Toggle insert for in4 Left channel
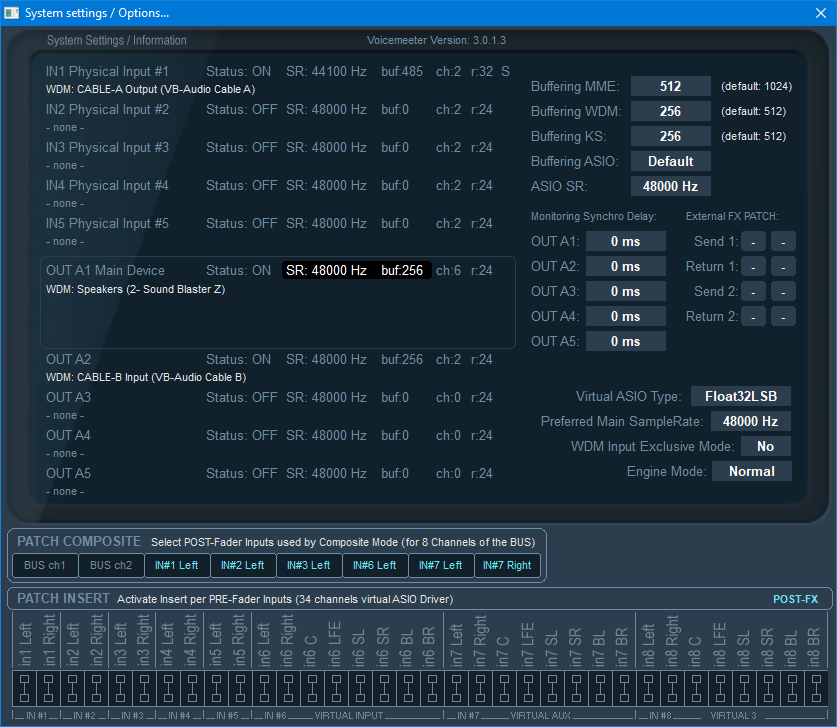 pyautogui.click(x=168, y=689)
